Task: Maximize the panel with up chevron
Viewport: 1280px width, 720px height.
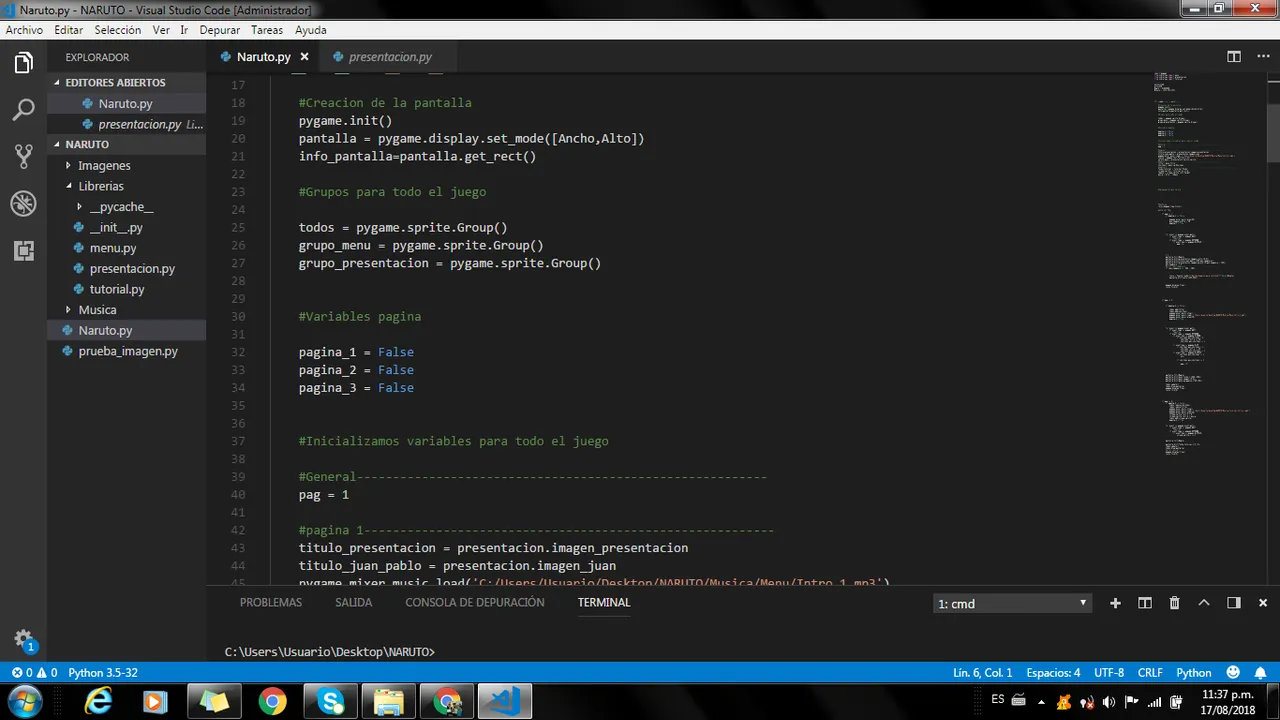Action: point(1204,603)
